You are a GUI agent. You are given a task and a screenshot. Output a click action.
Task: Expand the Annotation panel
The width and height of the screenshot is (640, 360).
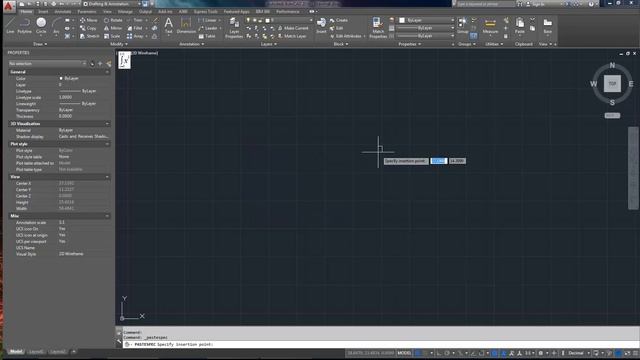click(192, 44)
